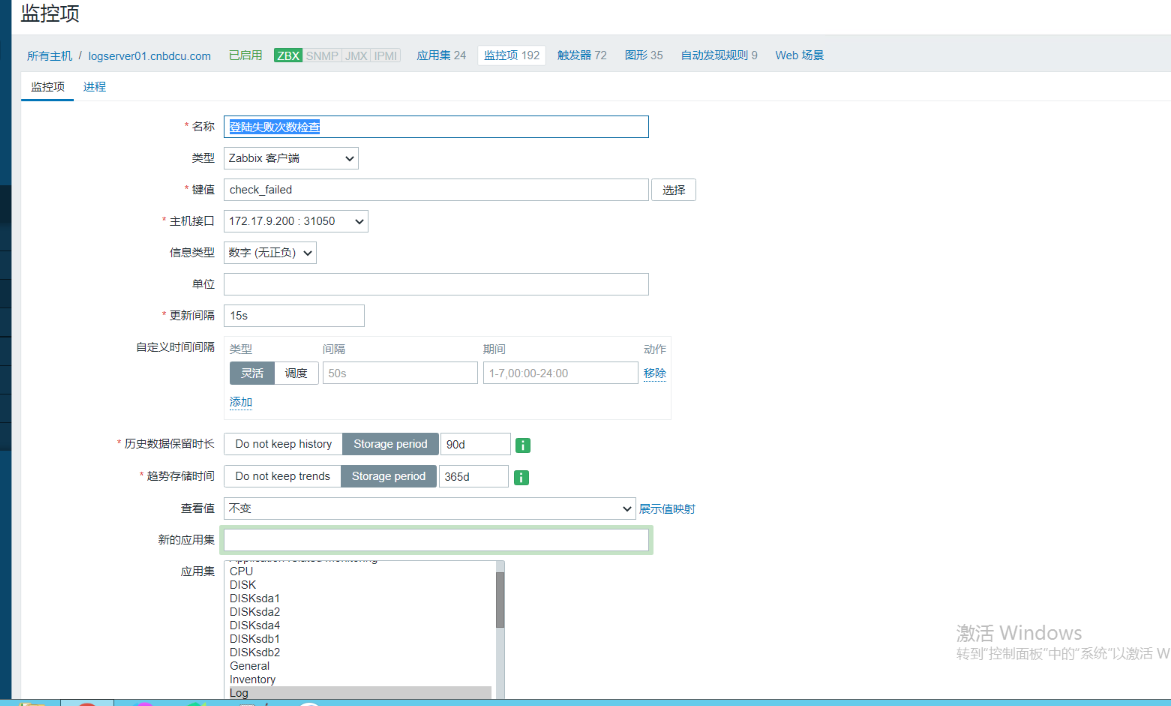Select DISKsda2 in the 应用集 list
1171x706 pixels.
coord(360,612)
